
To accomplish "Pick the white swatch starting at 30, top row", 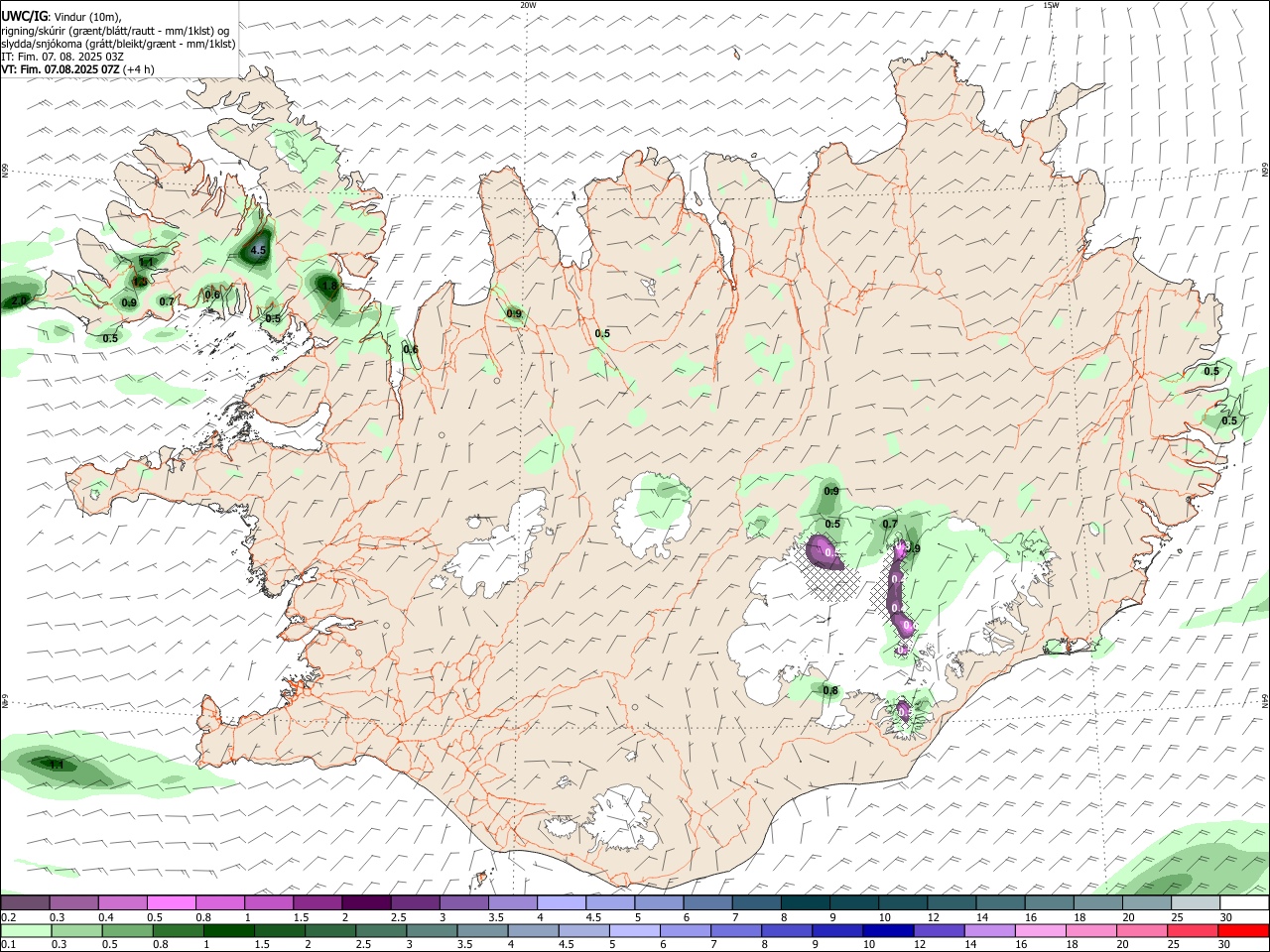I will (x=1244, y=902).
